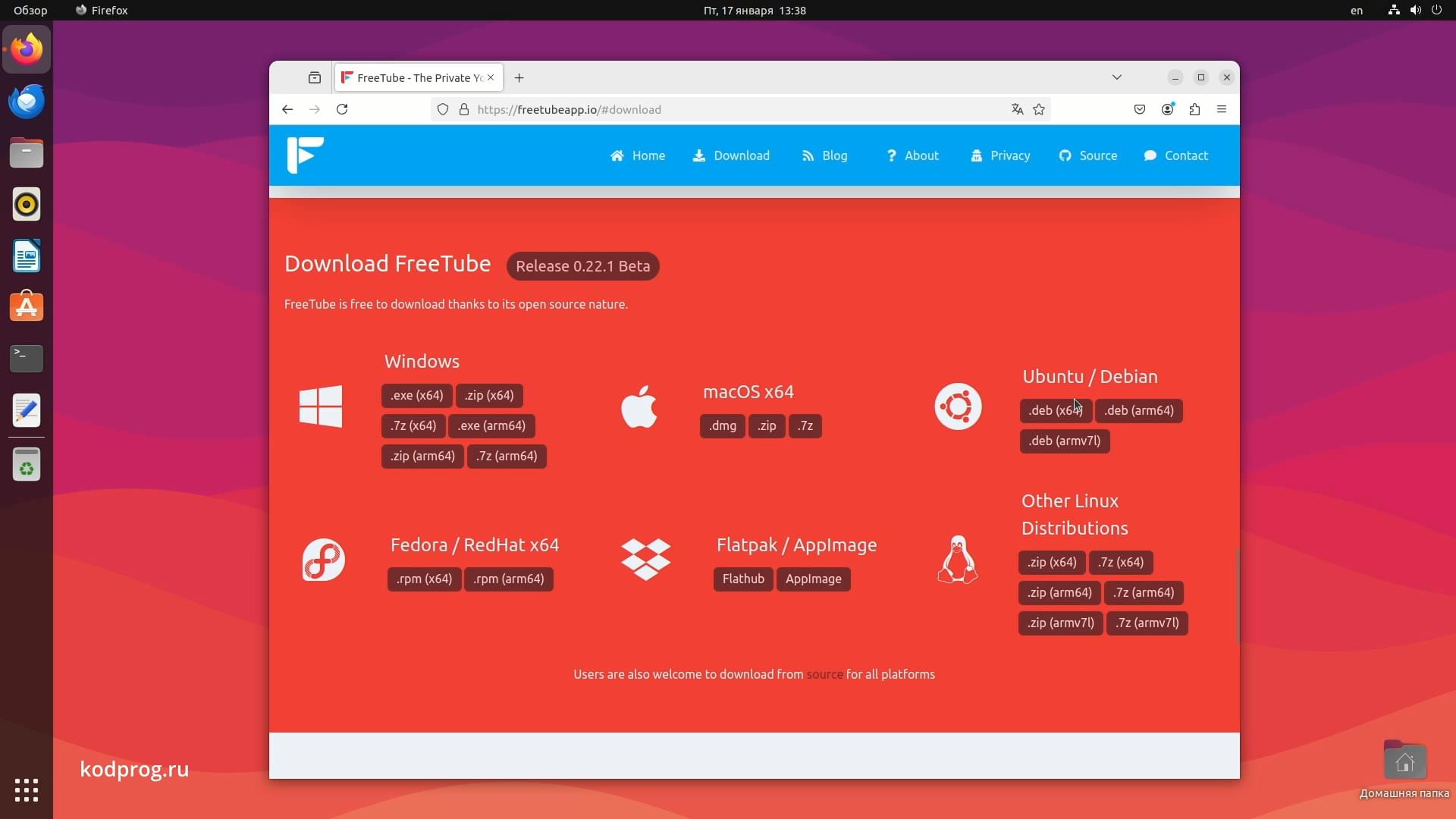Open the Flathub download button
This screenshot has width=1456, height=819.
pos(743,579)
